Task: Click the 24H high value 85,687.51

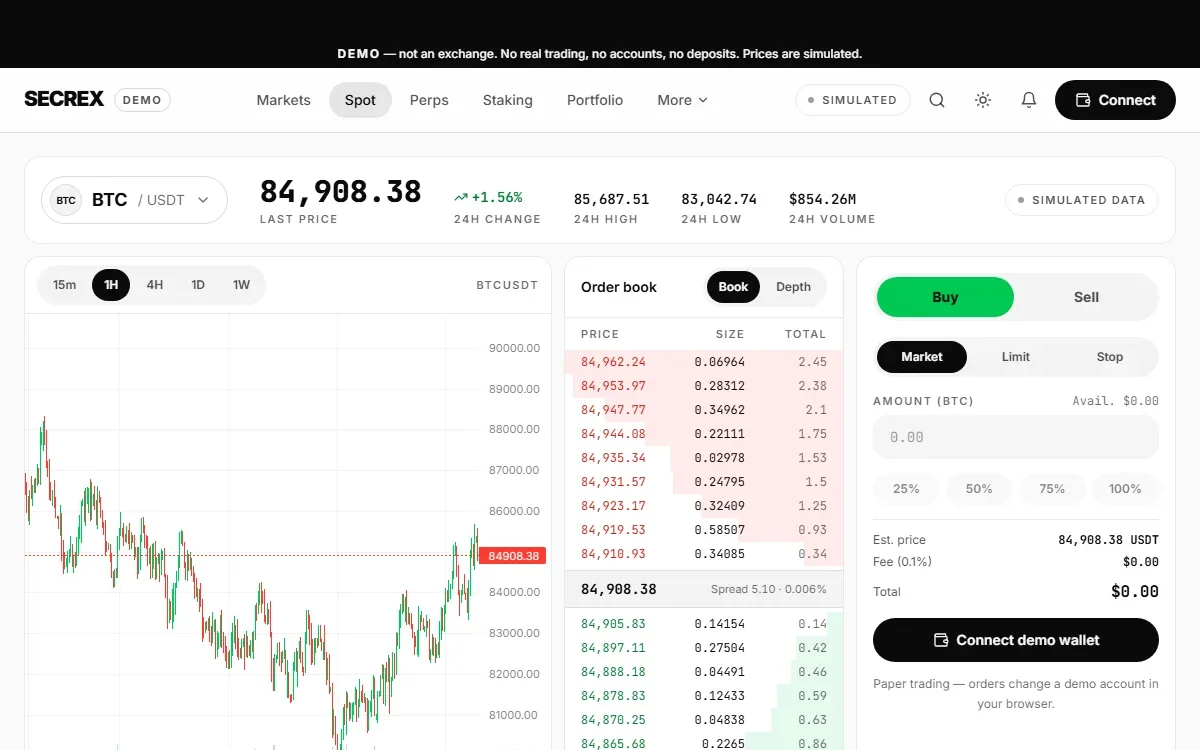Action: coord(611,199)
